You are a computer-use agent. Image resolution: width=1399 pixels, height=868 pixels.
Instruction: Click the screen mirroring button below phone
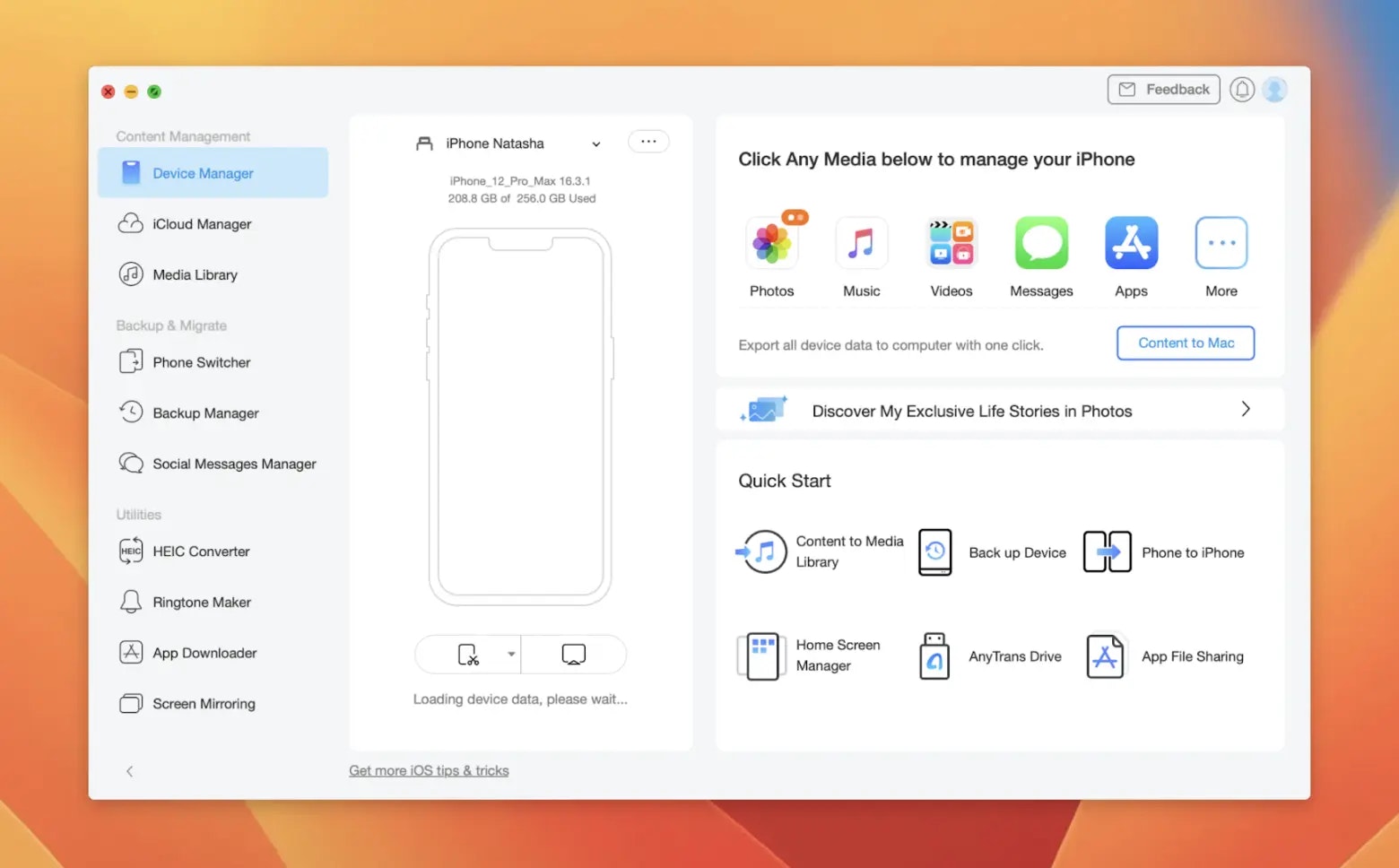tap(574, 655)
